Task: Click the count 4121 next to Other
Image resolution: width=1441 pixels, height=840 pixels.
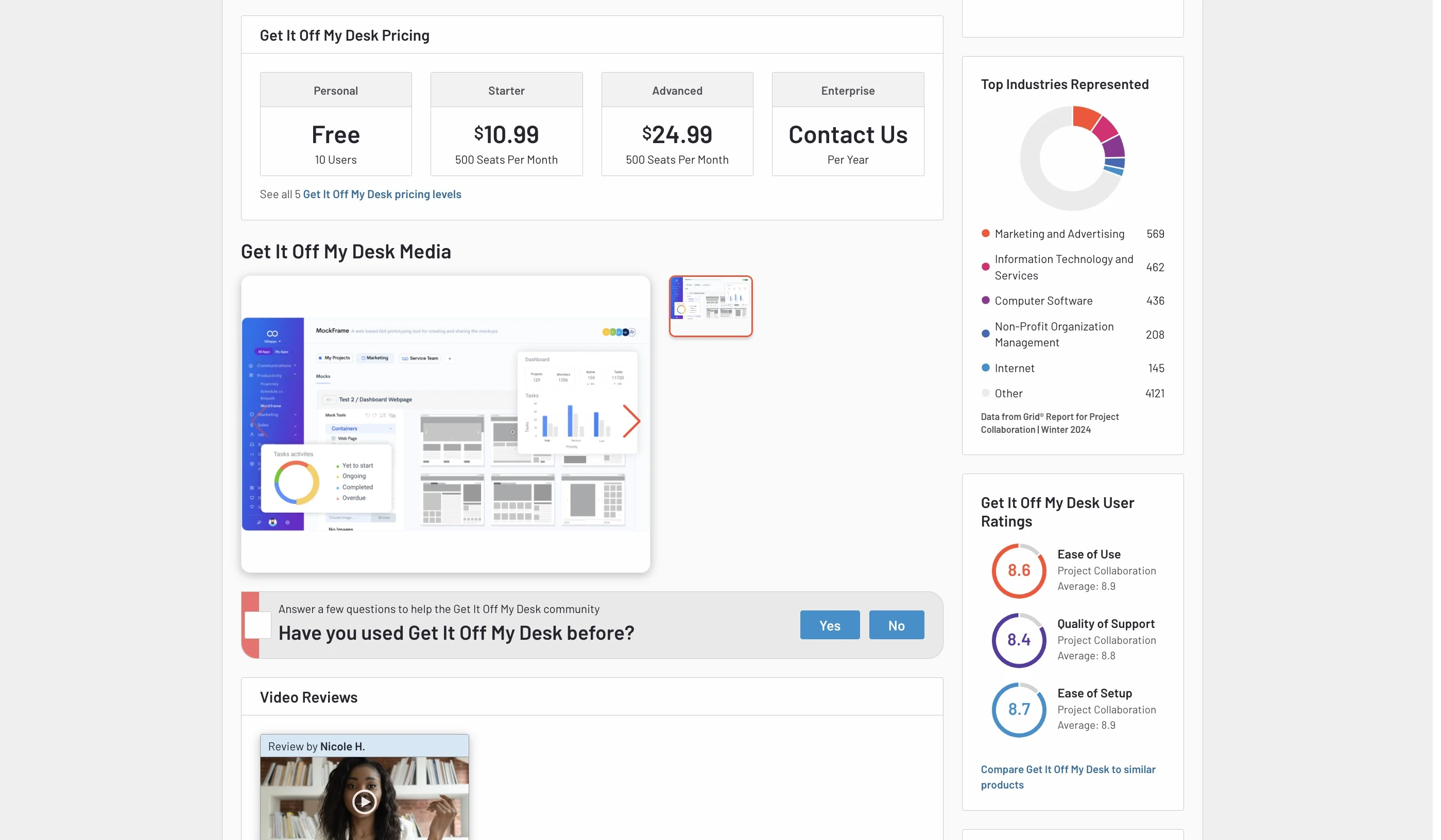Action: (x=1155, y=393)
